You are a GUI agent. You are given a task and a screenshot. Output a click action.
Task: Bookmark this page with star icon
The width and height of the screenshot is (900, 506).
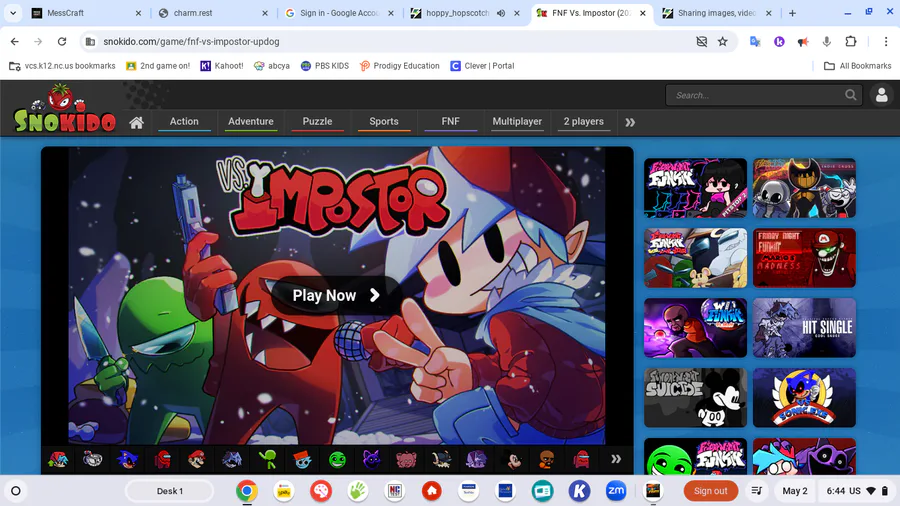(x=723, y=41)
